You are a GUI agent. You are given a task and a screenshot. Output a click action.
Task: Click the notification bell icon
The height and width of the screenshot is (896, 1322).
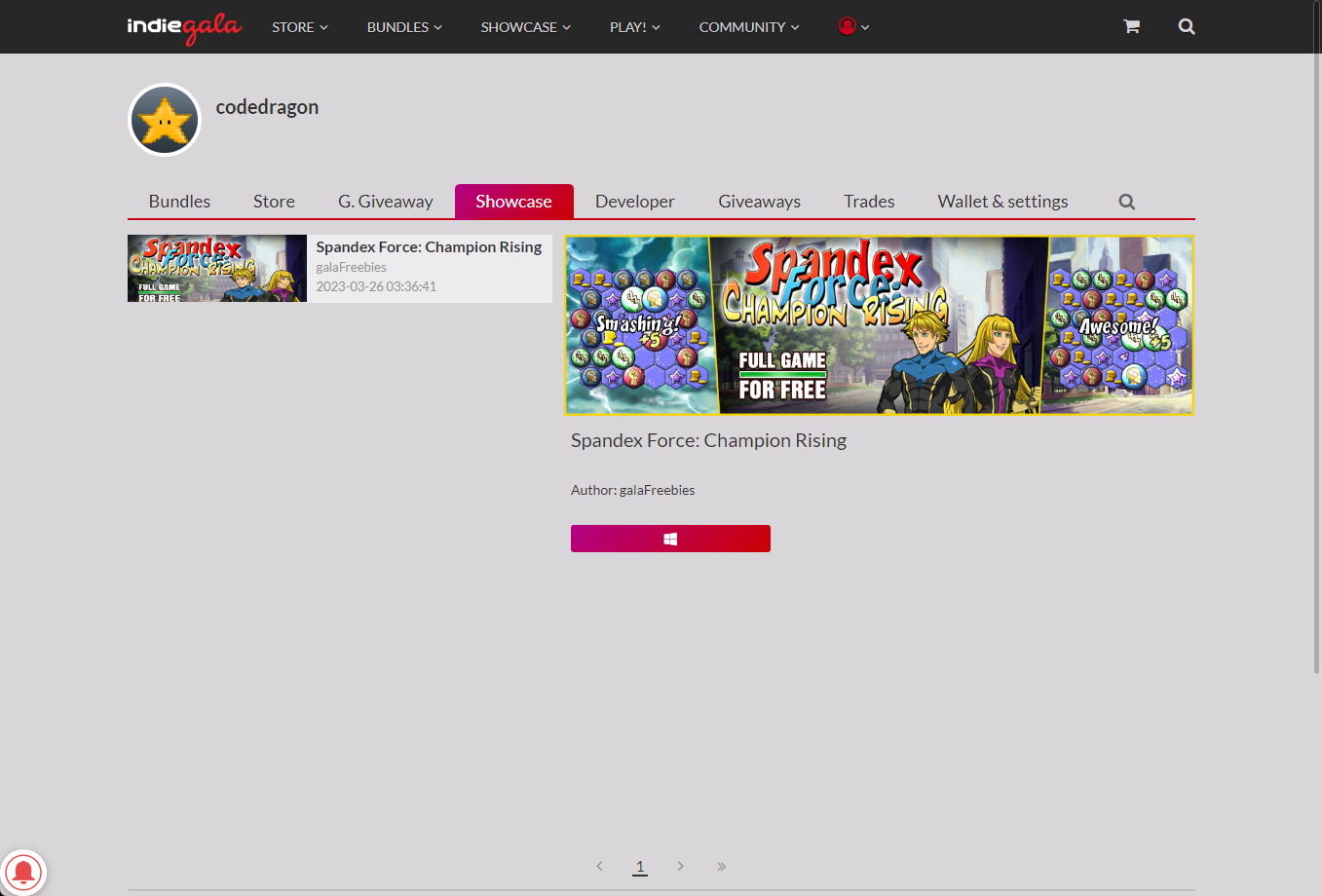[22, 872]
